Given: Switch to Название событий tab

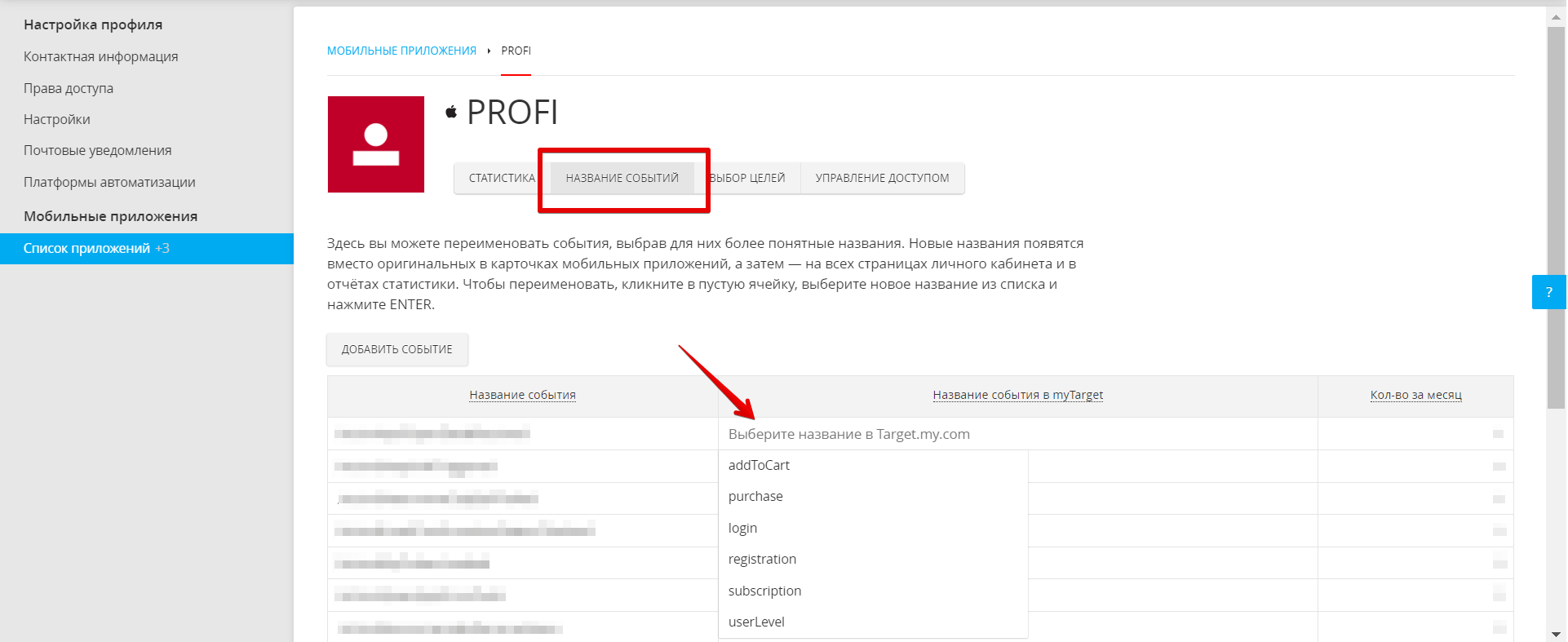Looking at the screenshot, I should 622,178.
